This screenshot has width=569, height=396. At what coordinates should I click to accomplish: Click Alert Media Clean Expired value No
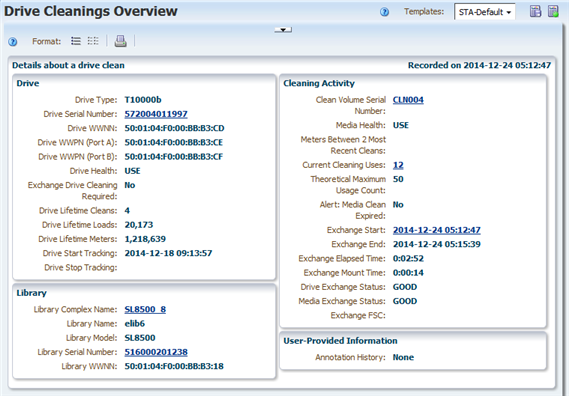coord(398,205)
